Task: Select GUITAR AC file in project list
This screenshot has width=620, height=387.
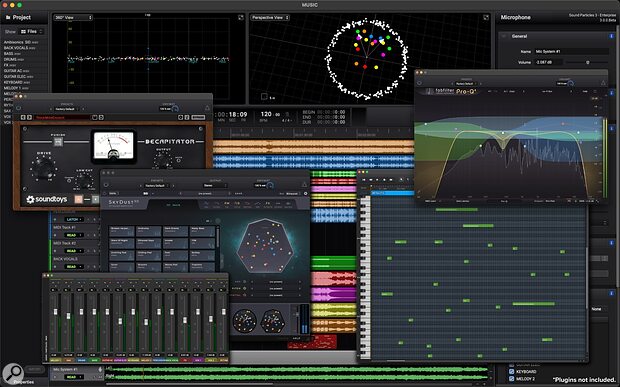Action: pyautogui.click(x=16, y=71)
